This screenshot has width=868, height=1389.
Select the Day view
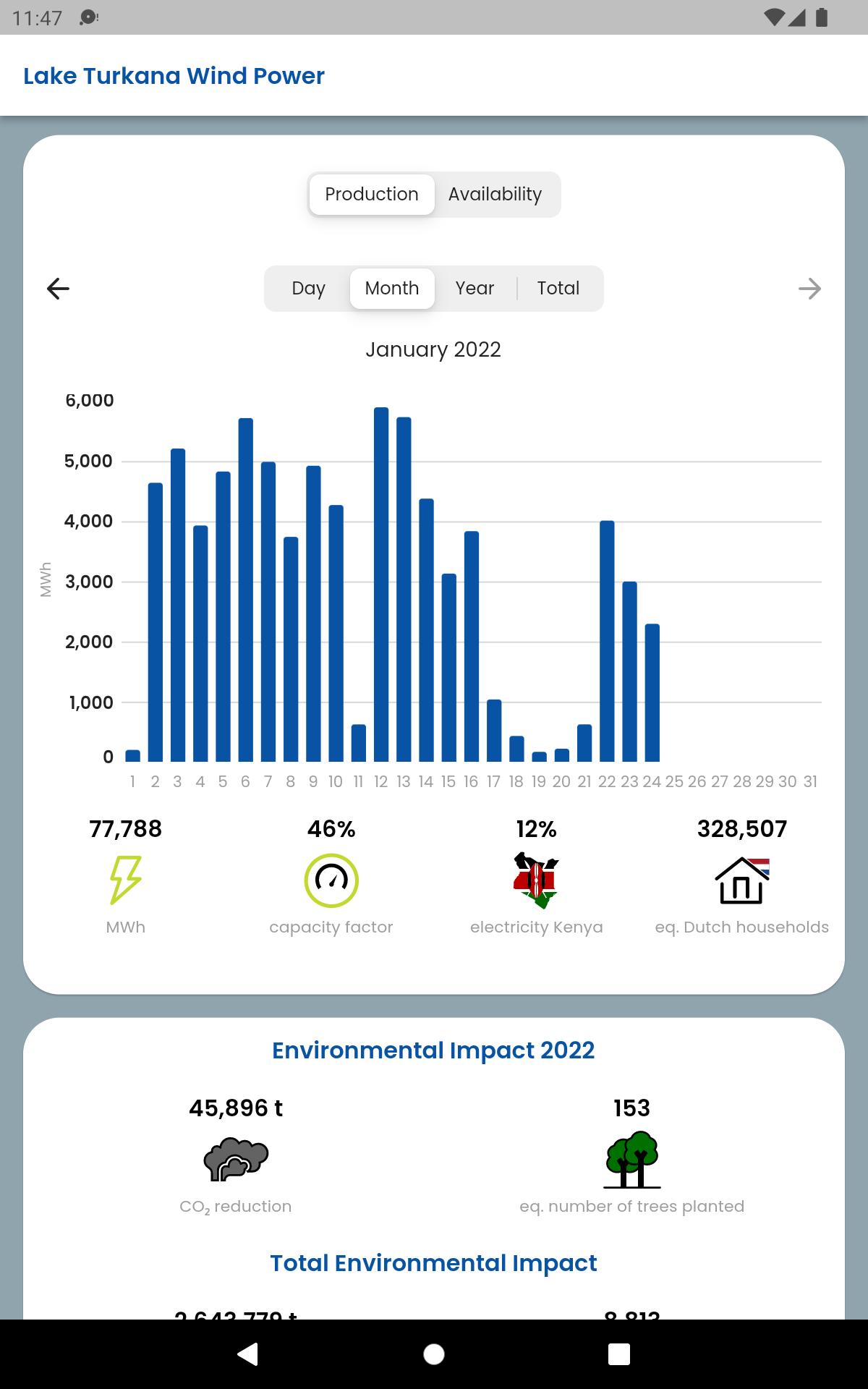(x=309, y=288)
